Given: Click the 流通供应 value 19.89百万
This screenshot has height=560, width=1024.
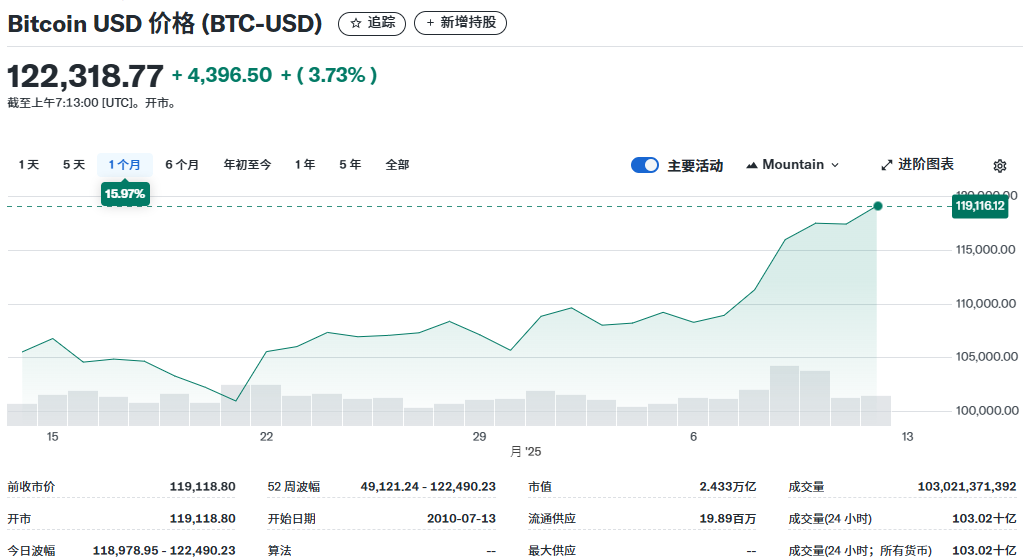Looking at the screenshot, I should point(728,519).
